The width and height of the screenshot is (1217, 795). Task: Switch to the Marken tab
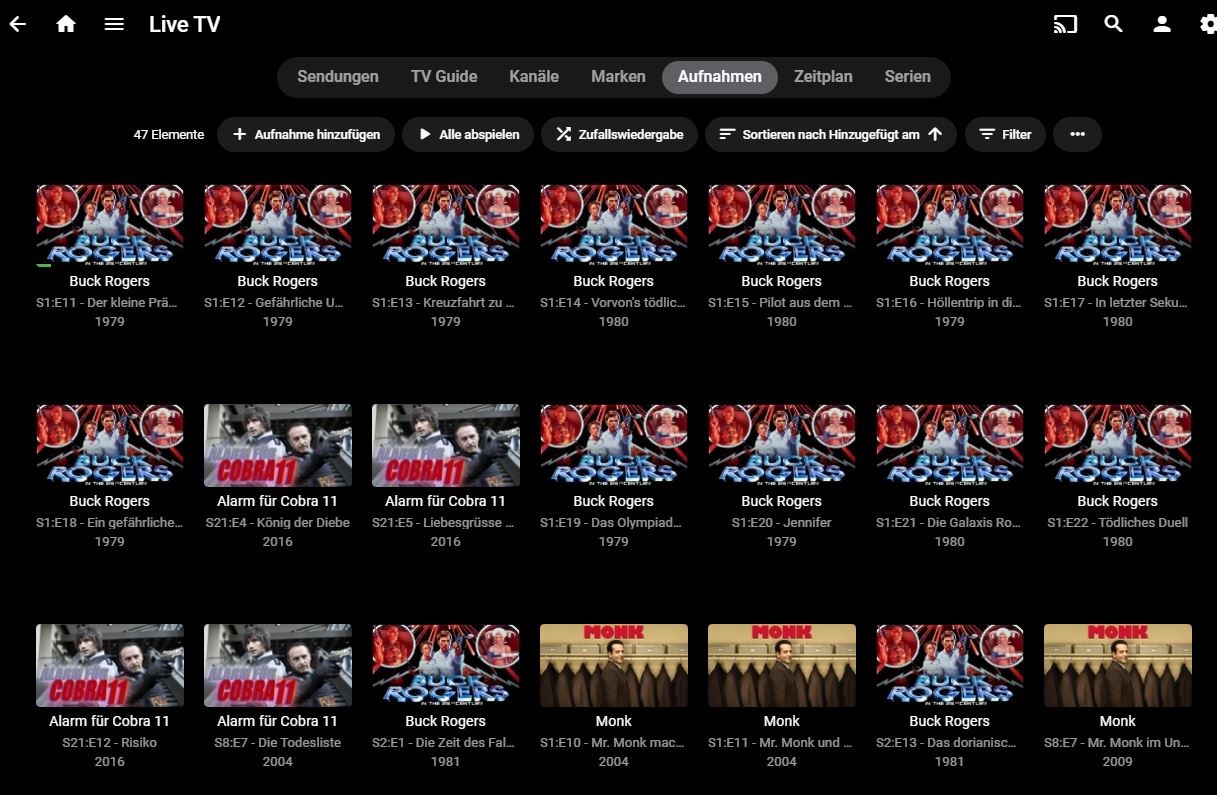pyautogui.click(x=618, y=77)
